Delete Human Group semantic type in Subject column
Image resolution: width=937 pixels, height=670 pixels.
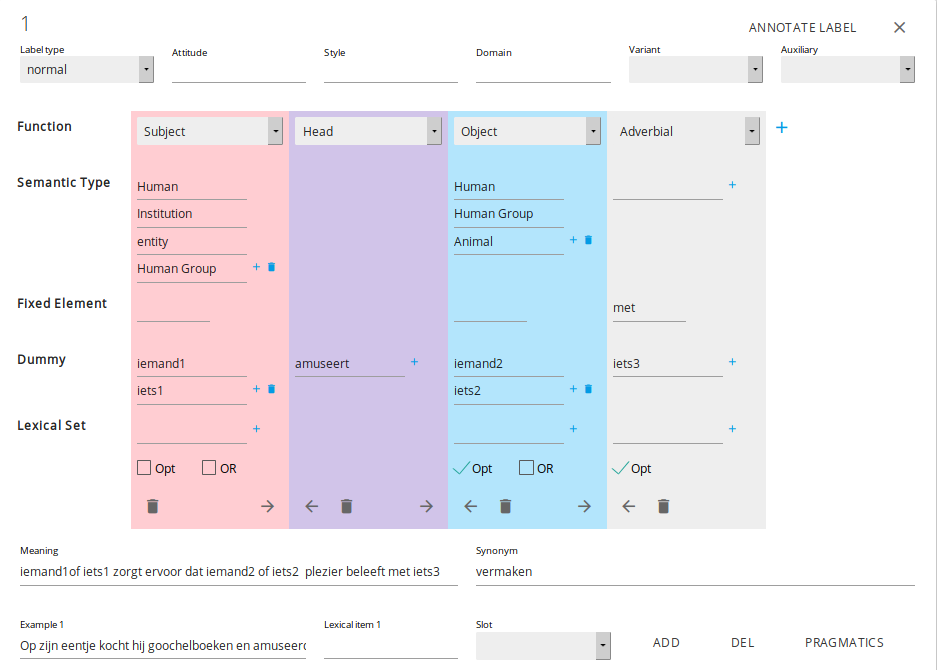271,267
